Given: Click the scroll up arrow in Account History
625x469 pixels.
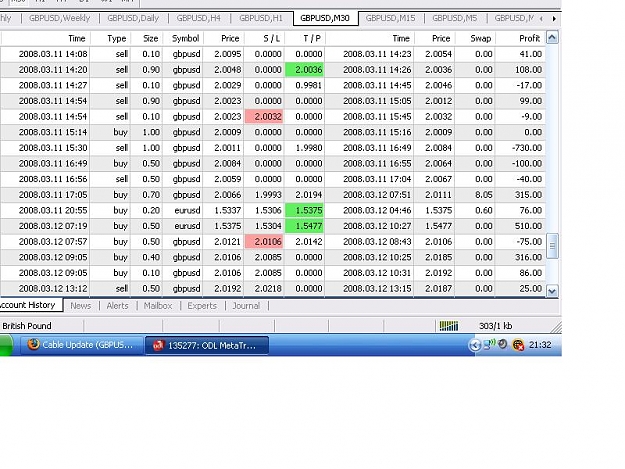Looking at the screenshot, I should tap(552, 38).
